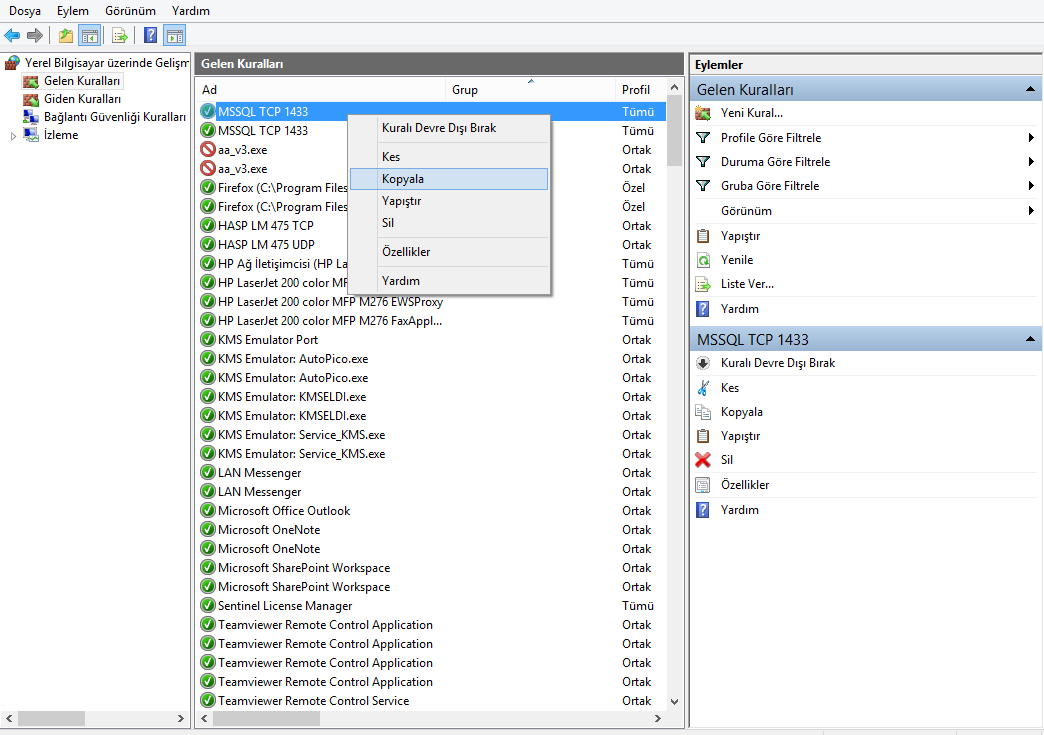Click the Yeni Kural icon in Eylemler
Screen dimensions: 1044x735
pos(703,113)
